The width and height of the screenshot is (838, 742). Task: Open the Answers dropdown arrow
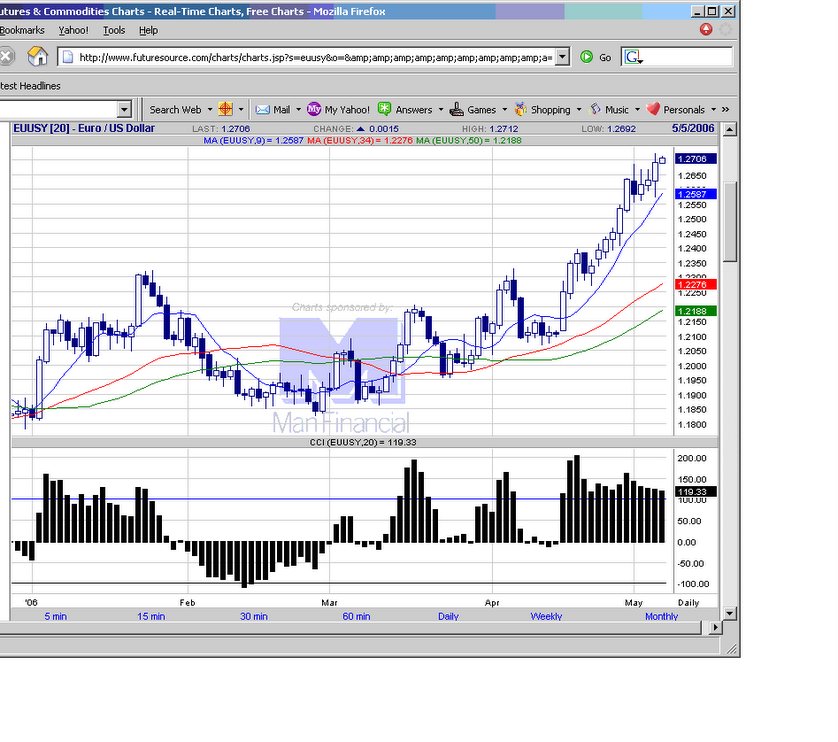coord(441,110)
